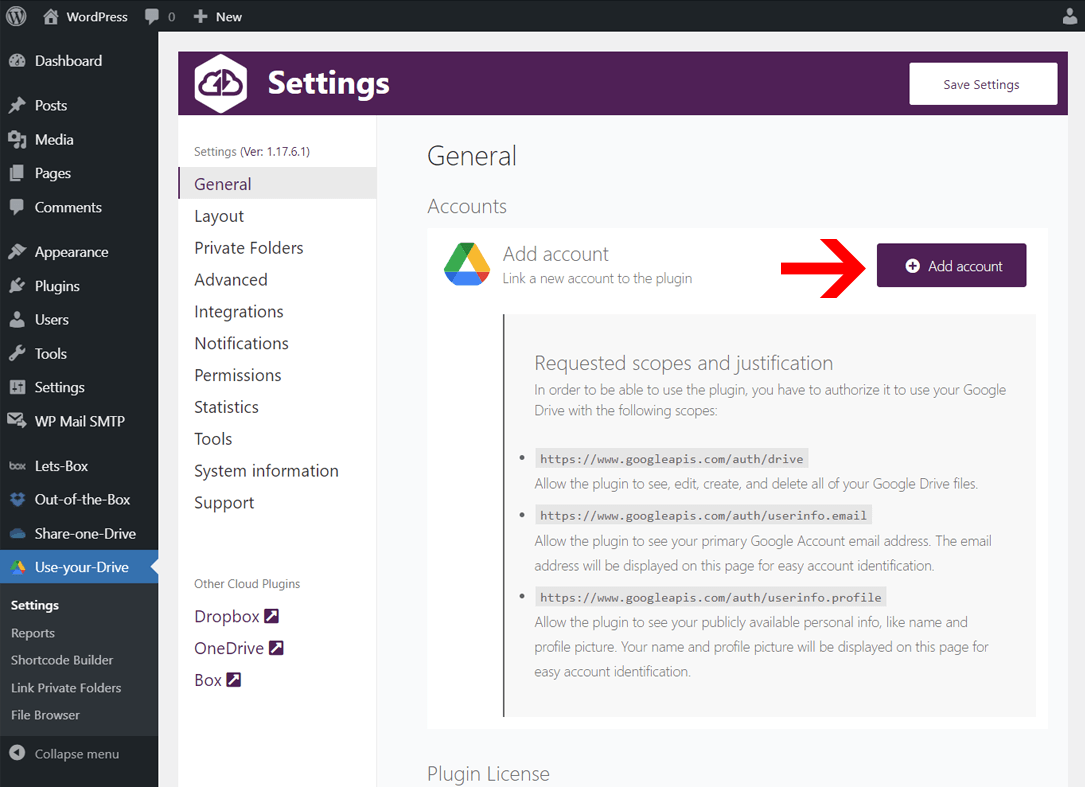Viewport: 1085px width, 787px height.
Task: Open the Share-one-Drive menu item
Action: coord(79,534)
